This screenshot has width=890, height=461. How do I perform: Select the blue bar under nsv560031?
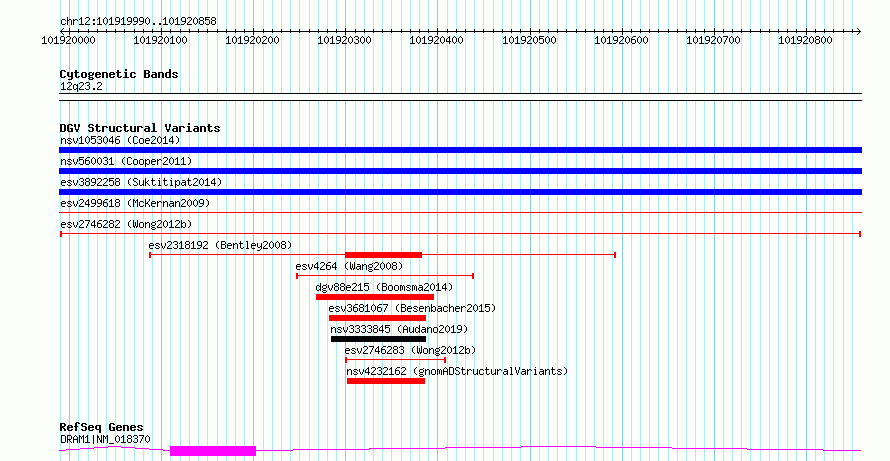tap(460, 171)
